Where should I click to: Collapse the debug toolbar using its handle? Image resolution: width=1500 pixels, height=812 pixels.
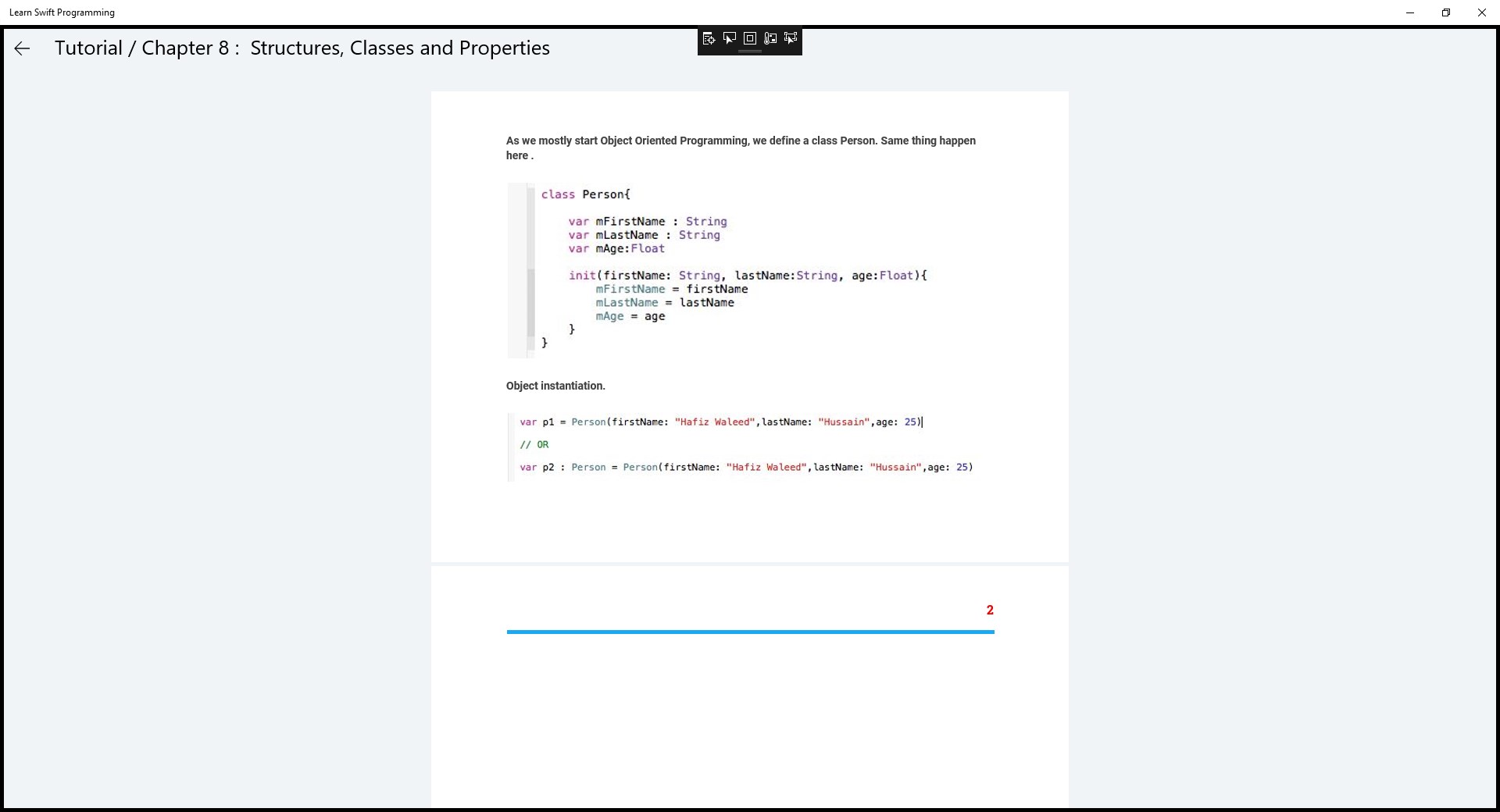click(750, 52)
